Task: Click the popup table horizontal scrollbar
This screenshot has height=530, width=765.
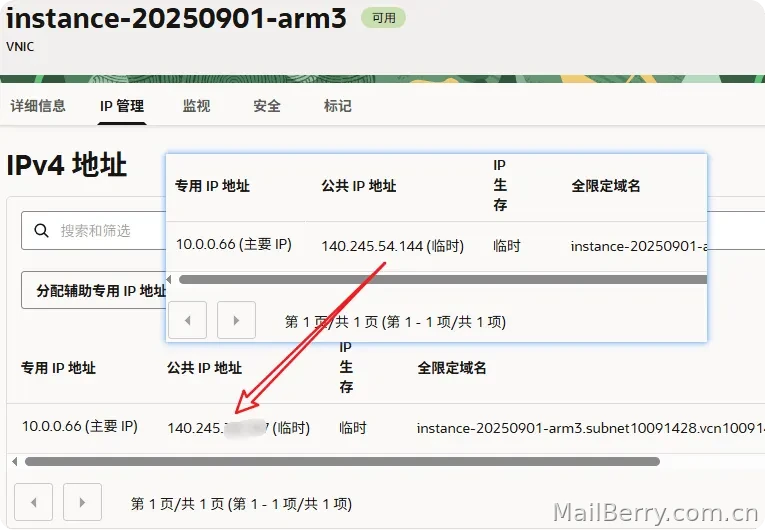Action: pyautogui.click(x=443, y=279)
